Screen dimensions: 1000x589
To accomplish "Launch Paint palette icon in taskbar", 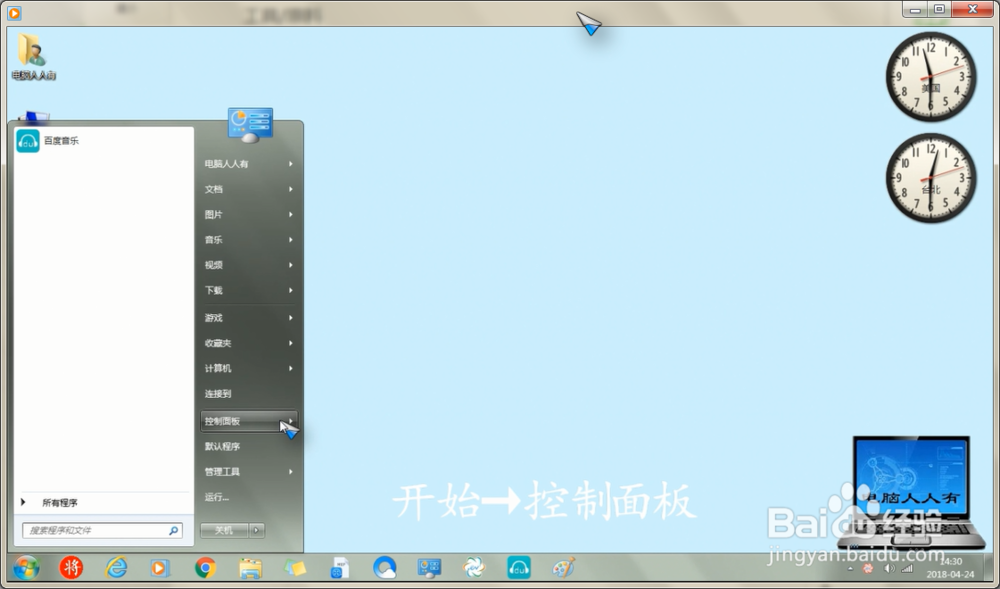I will tap(563, 567).
